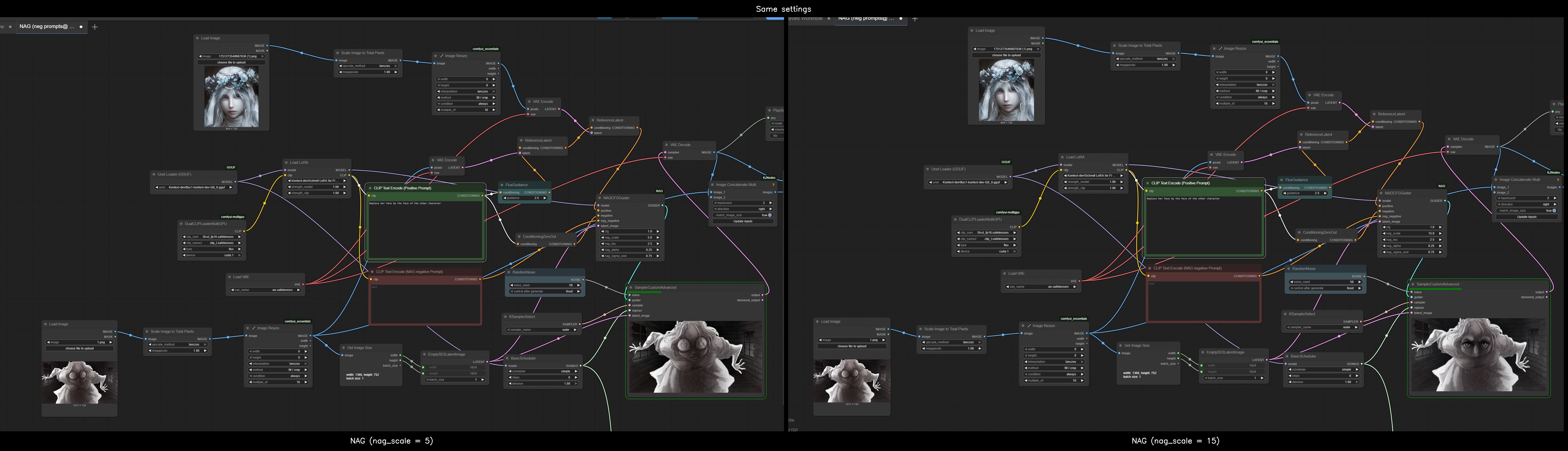Collapse the NAG negative Prompt node in left workflow
The width and height of the screenshot is (1568, 451).
[372, 272]
